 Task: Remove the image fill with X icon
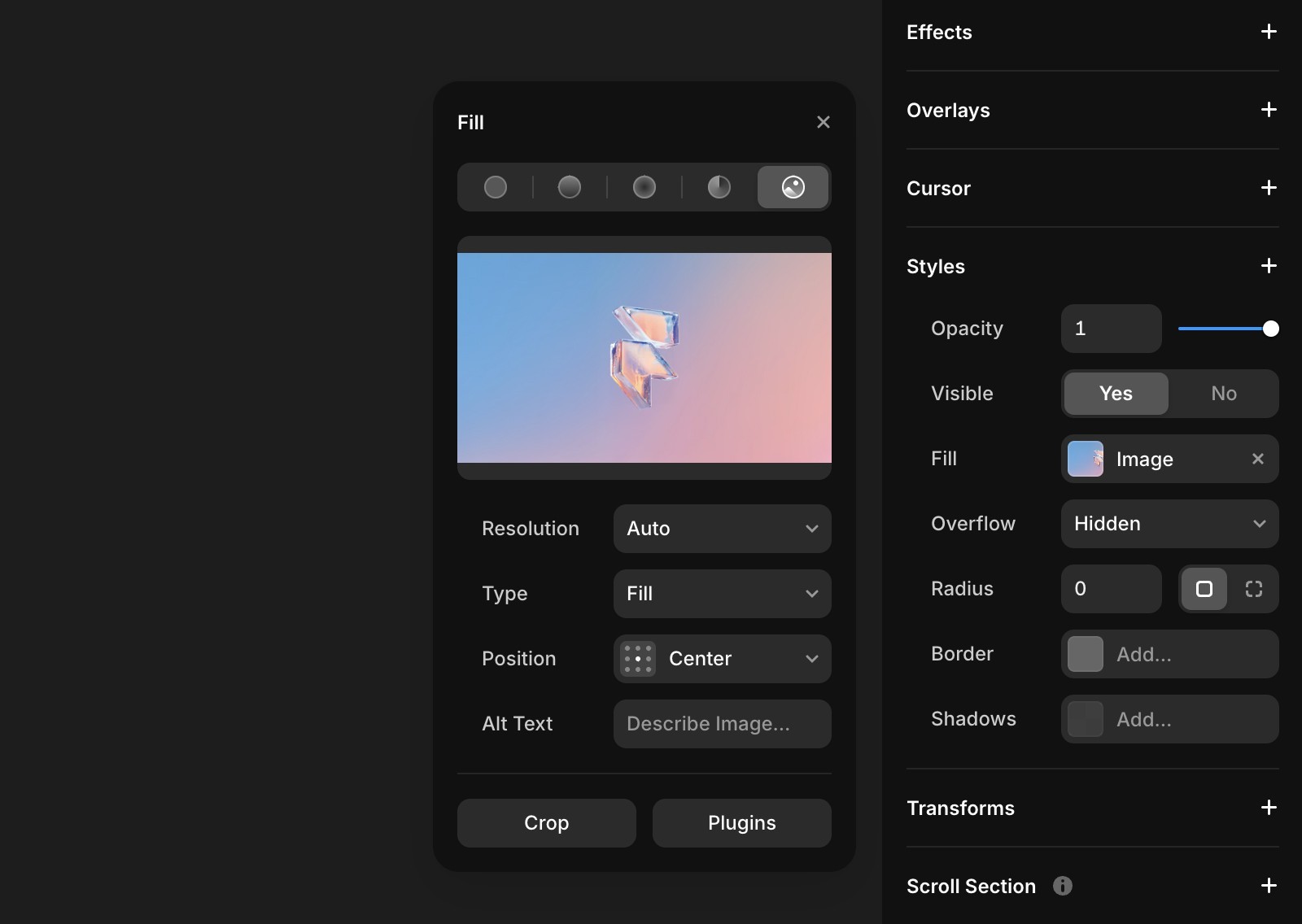point(1258,459)
